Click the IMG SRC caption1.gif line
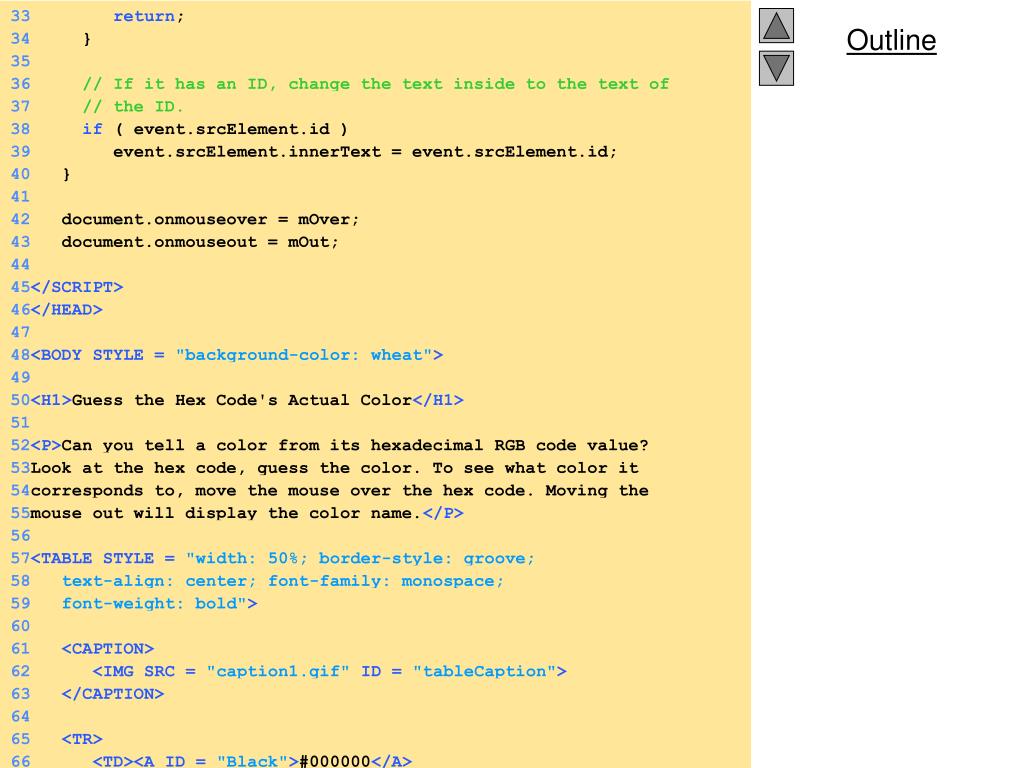Image resolution: width=1024 pixels, height=768 pixels. point(329,672)
